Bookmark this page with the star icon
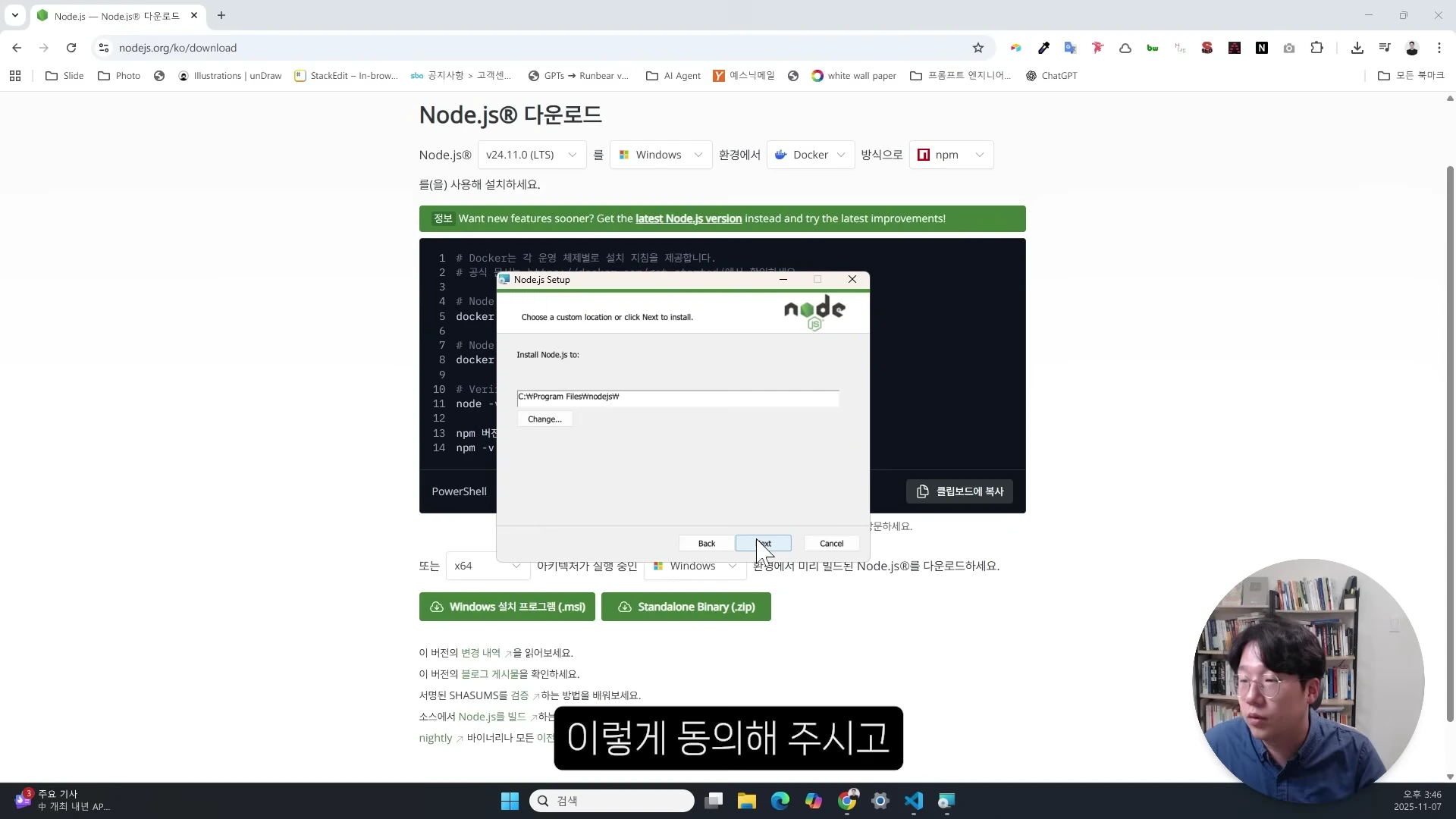Viewport: 1456px width, 819px height. (x=978, y=48)
